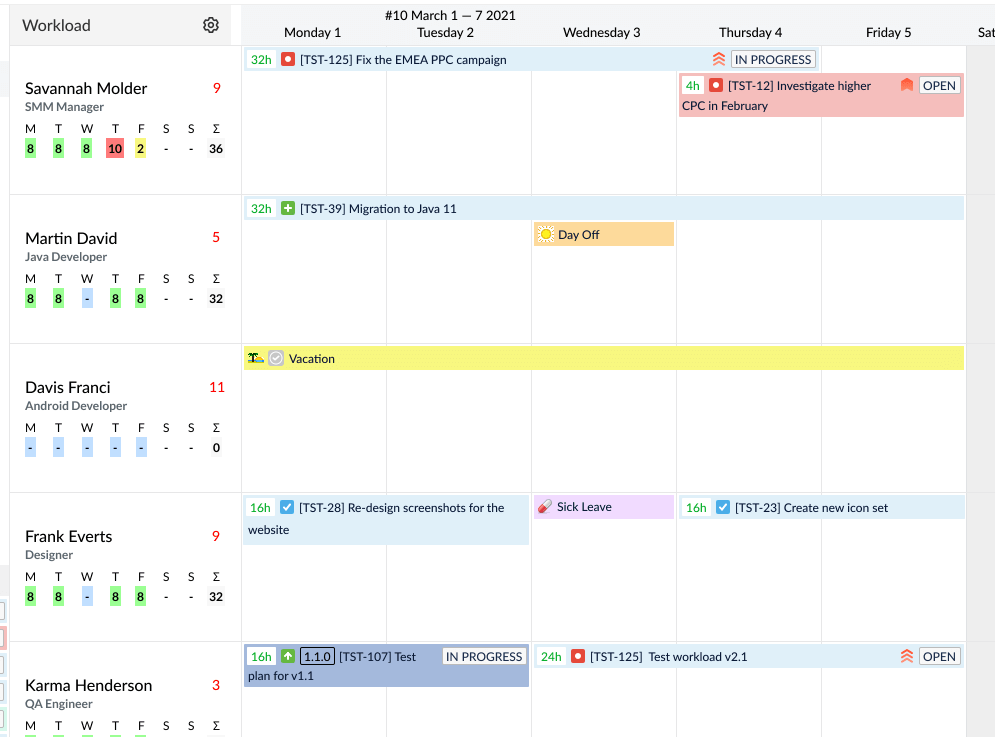Click Monday 1 column header
The width and height of the screenshot is (995, 737).
(312, 32)
